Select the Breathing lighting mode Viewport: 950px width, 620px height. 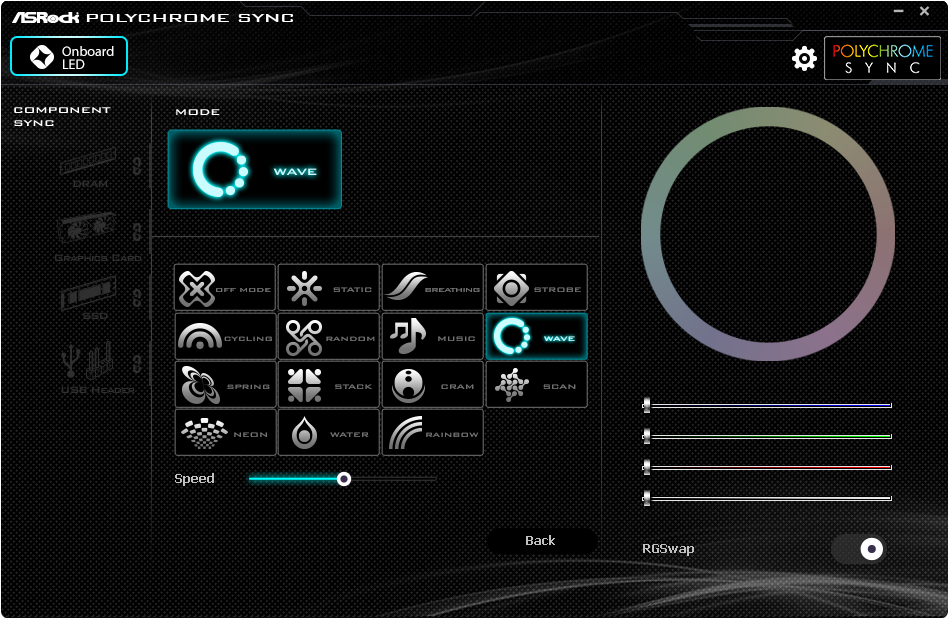[433, 287]
